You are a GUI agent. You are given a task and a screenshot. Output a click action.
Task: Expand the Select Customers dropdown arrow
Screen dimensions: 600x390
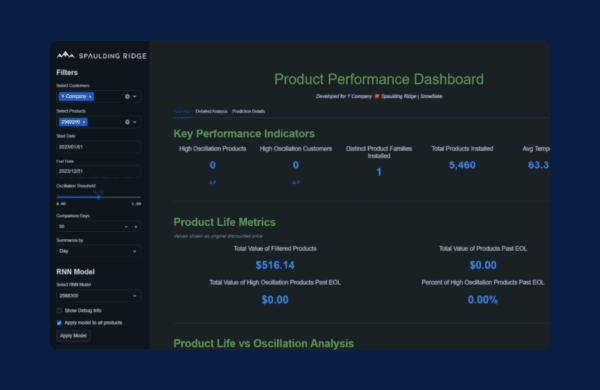135,96
